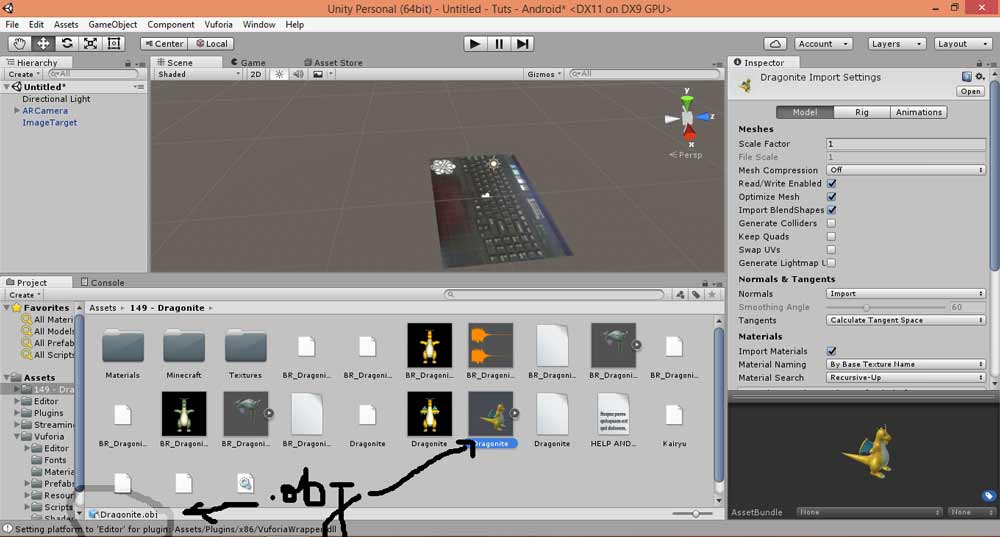The image size is (1000, 537).
Task: Open the Layout dropdown
Action: click(962, 44)
